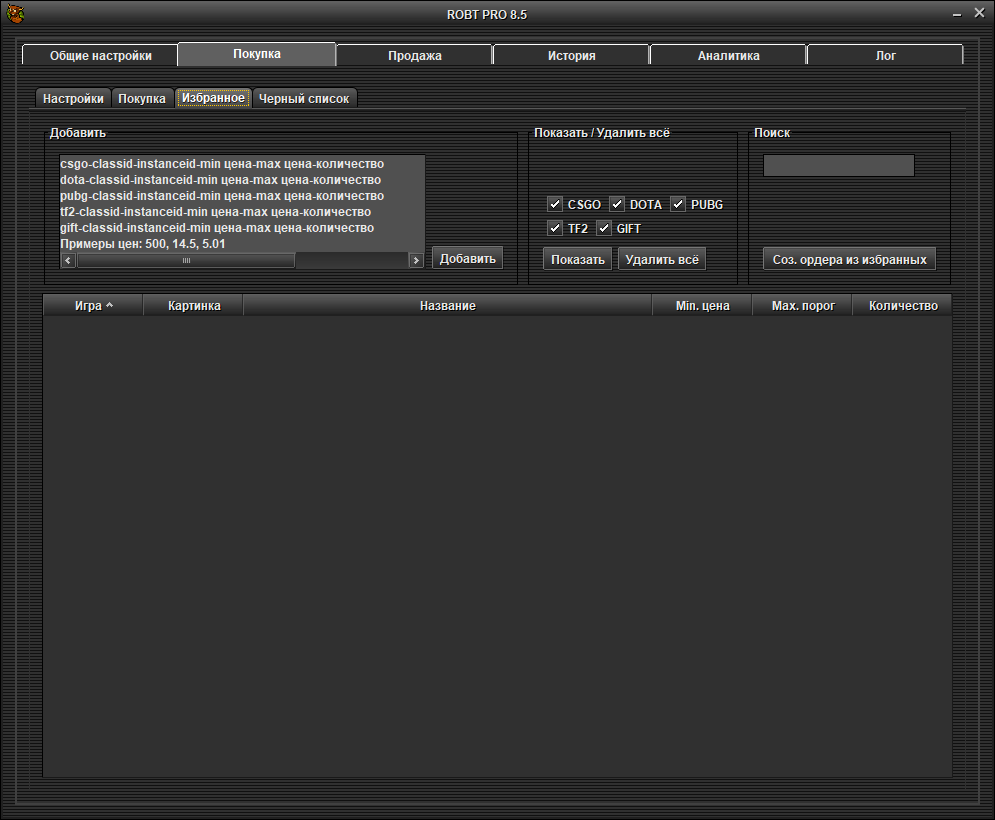
Task: Switch to the Аналитика tab
Action: tap(728, 56)
